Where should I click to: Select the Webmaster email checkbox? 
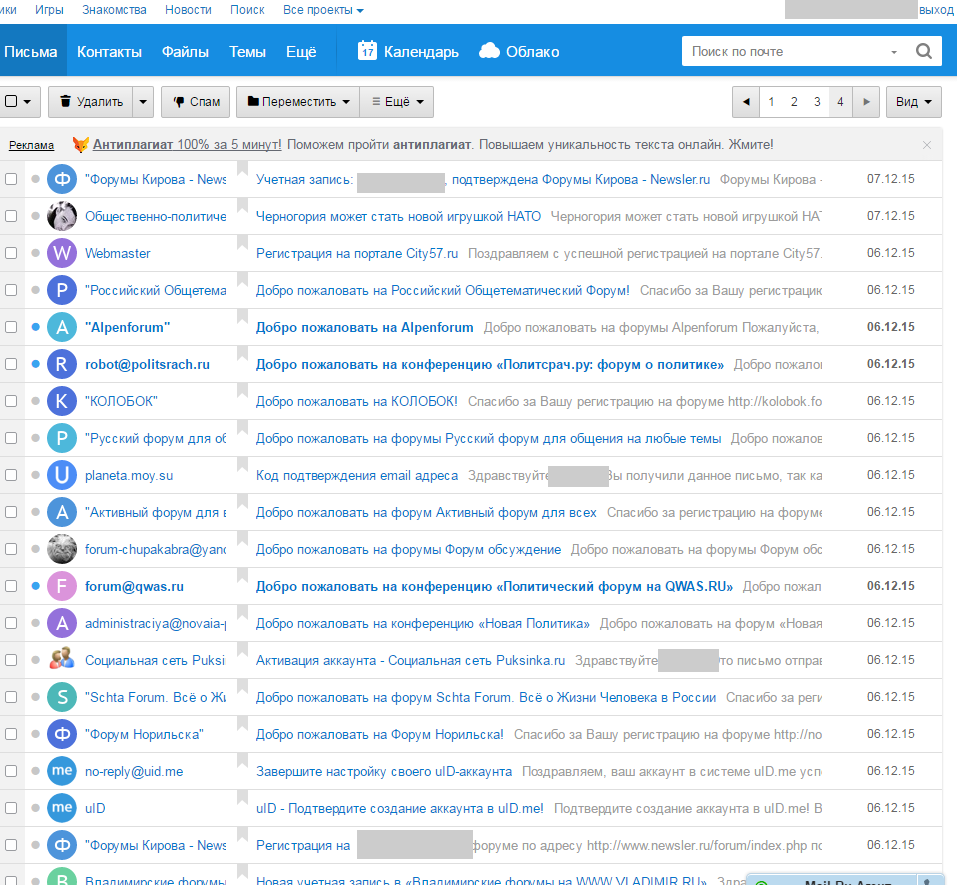(11, 253)
